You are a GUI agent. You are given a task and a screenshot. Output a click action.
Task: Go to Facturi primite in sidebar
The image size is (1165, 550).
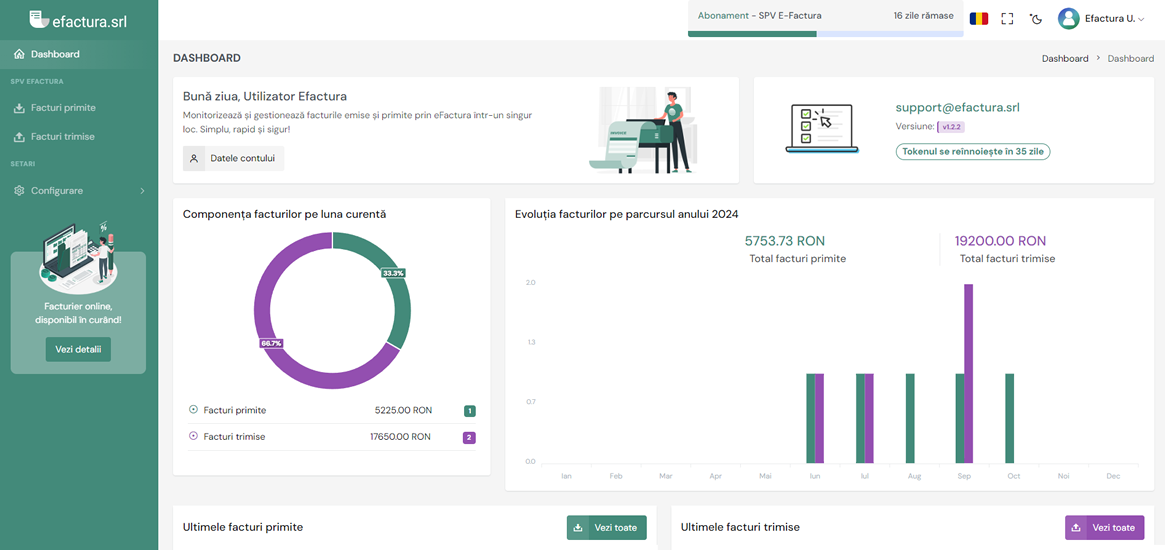(x=63, y=107)
